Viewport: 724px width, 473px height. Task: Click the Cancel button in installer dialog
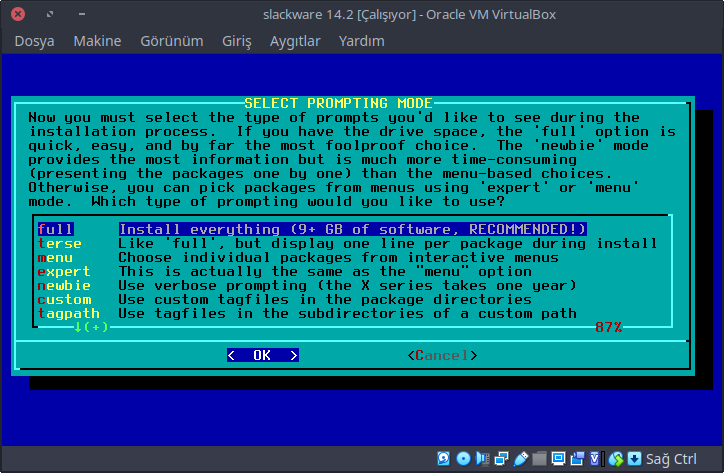coord(442,355)
